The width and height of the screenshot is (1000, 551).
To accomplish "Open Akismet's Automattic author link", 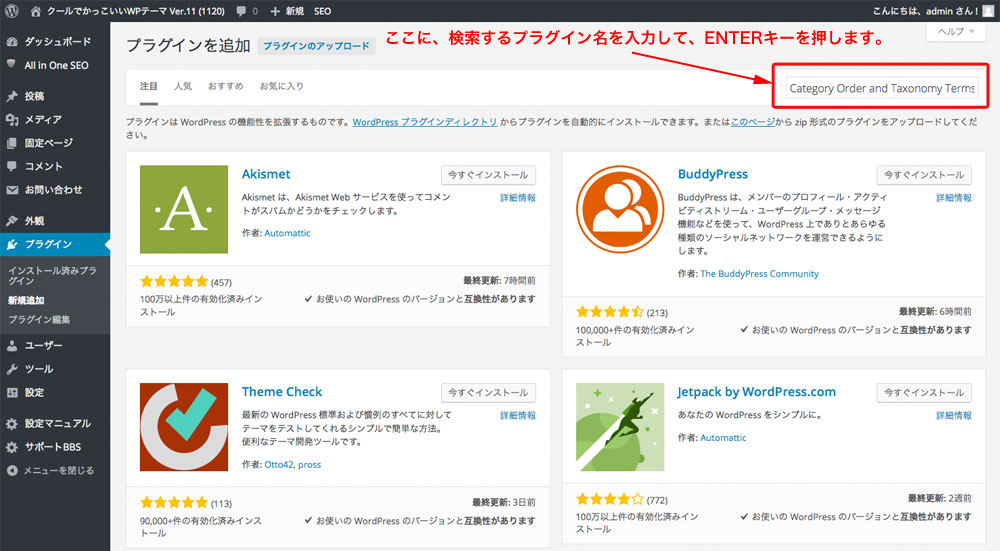I will coord(288,233).
